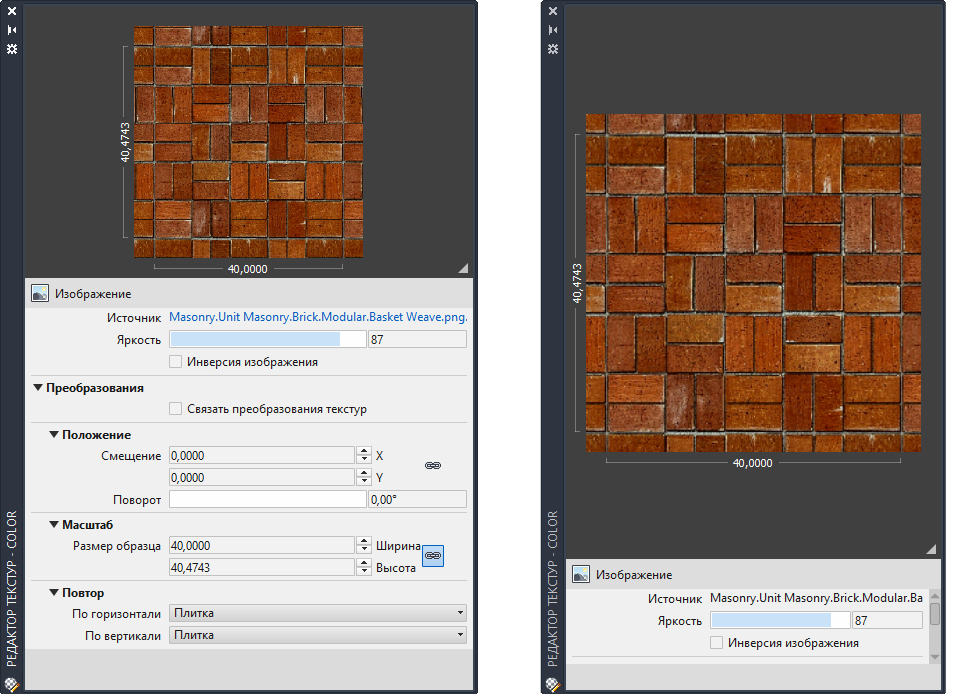Open the horizontal repeat dropdown
Viewport: 980px width, 694px height.
pyautogui.click(x=318, y=613)
